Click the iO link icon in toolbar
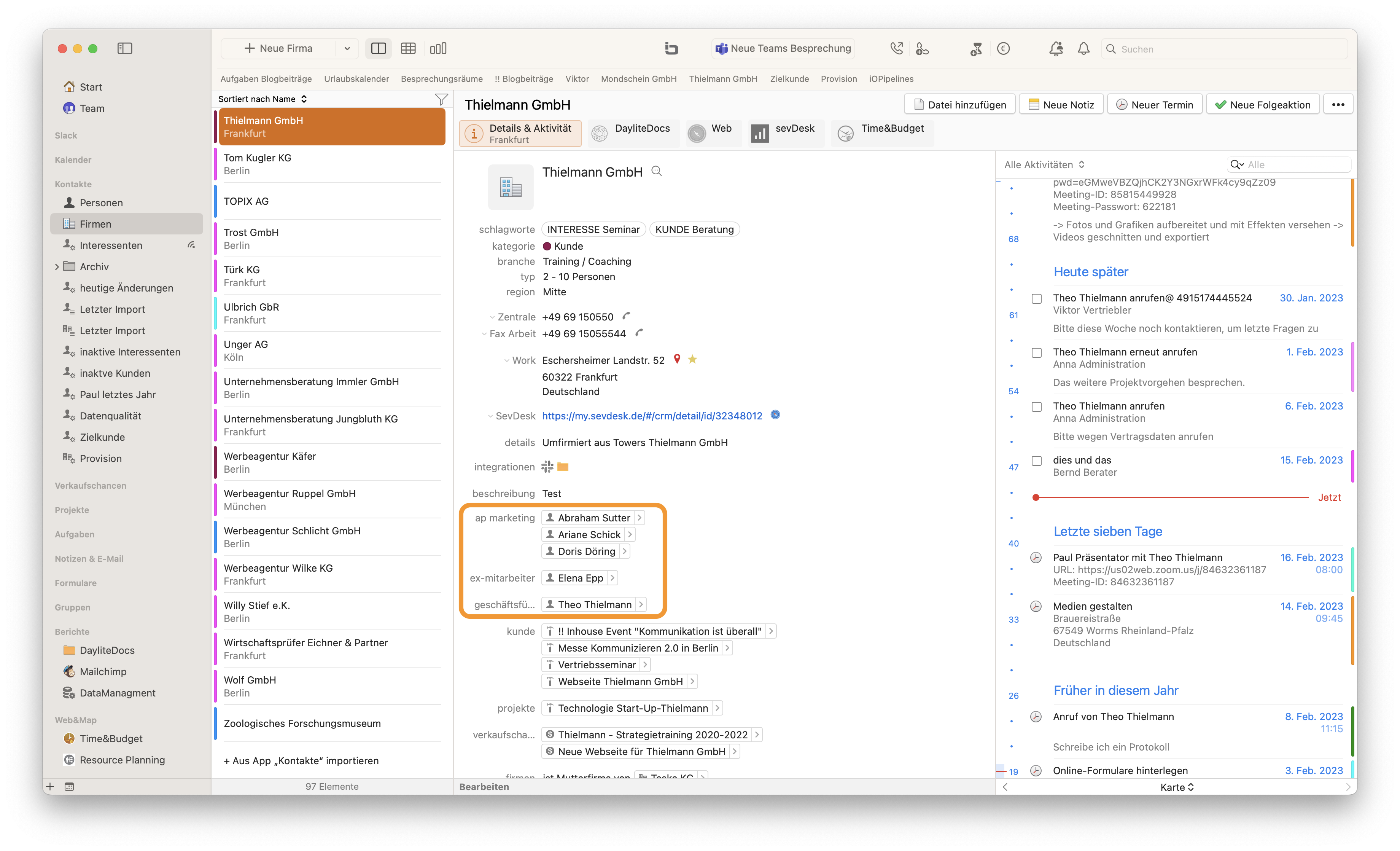 671,48
